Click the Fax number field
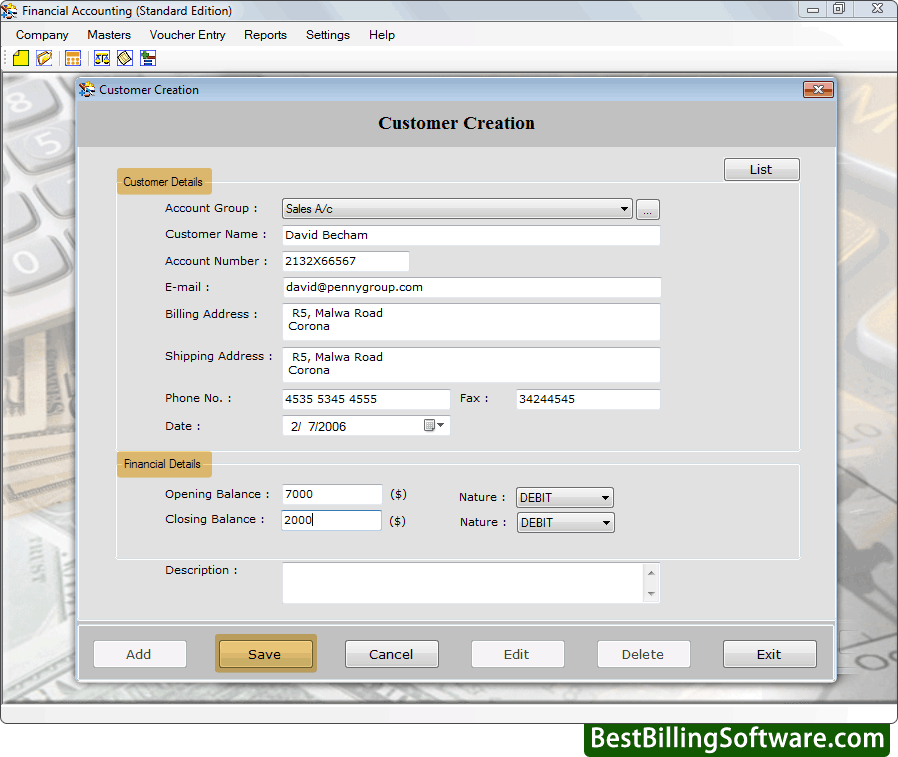This screenshot has height=757, width=898. pos(588,399)
